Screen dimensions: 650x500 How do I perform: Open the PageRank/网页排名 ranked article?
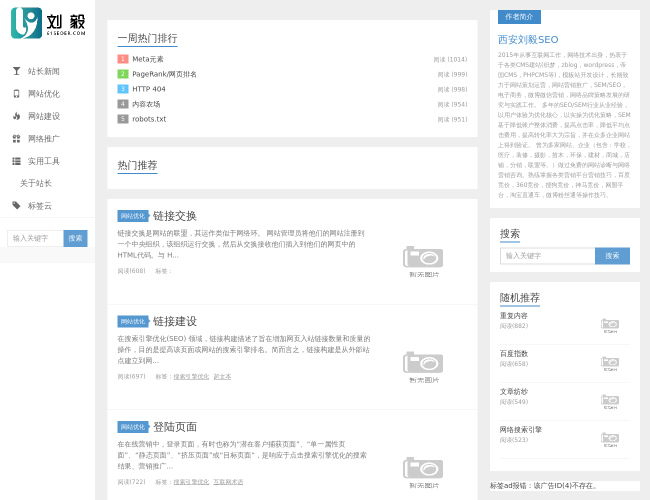point(165,74)
